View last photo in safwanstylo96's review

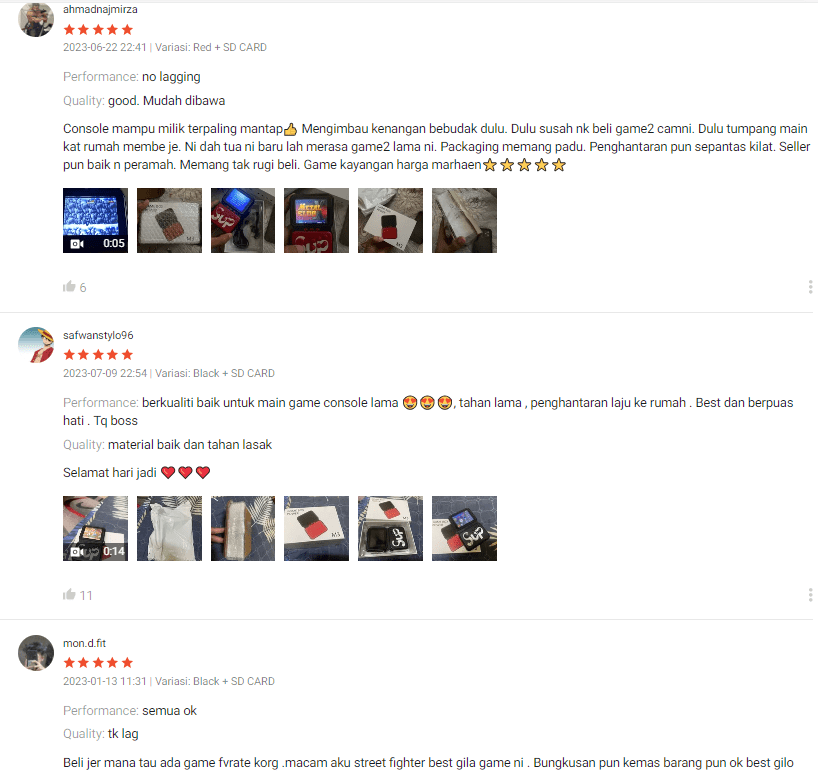coord(464,528)
